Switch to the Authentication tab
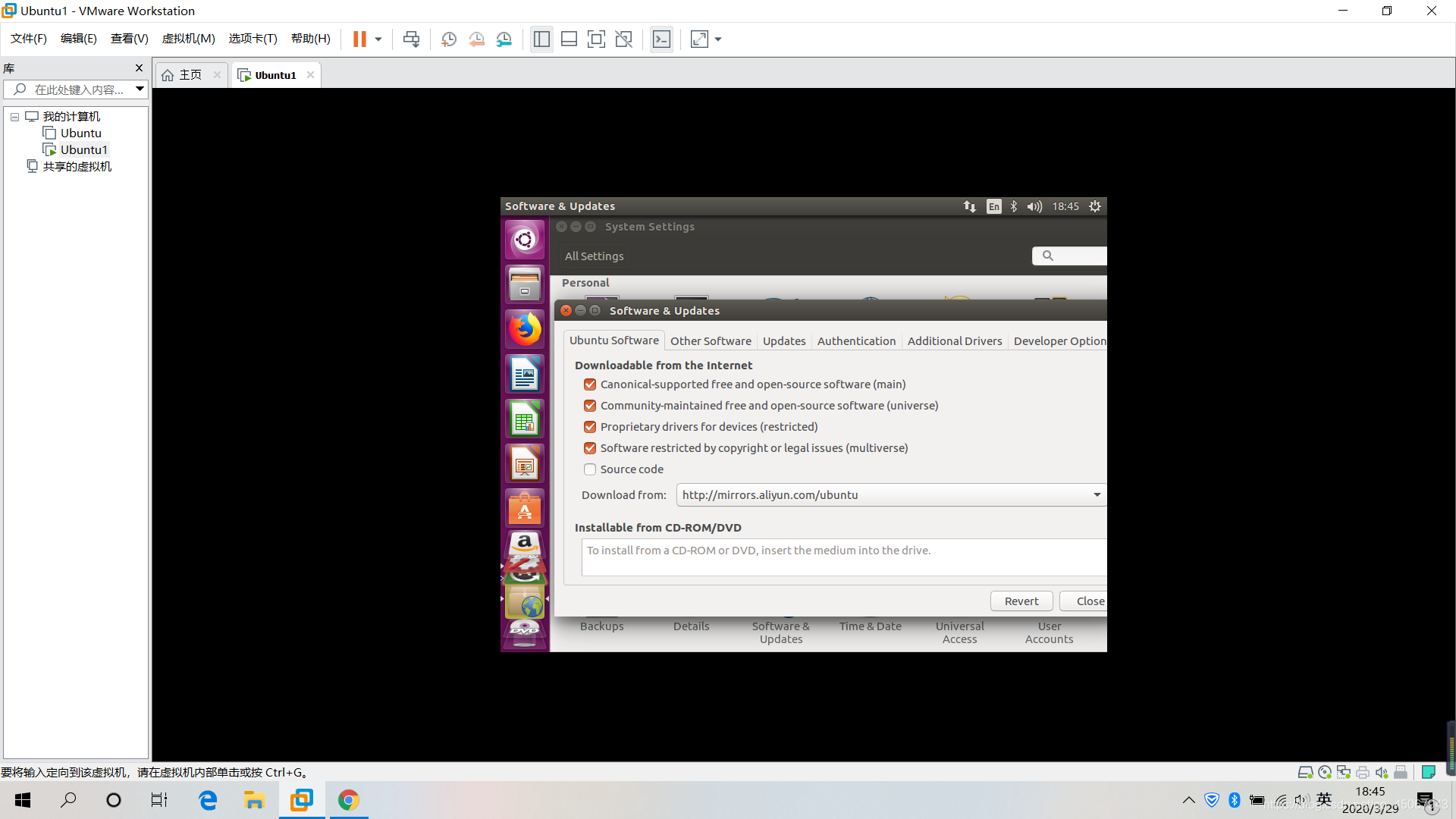Viewport: 1456px width, 819px height. (857, 340)
